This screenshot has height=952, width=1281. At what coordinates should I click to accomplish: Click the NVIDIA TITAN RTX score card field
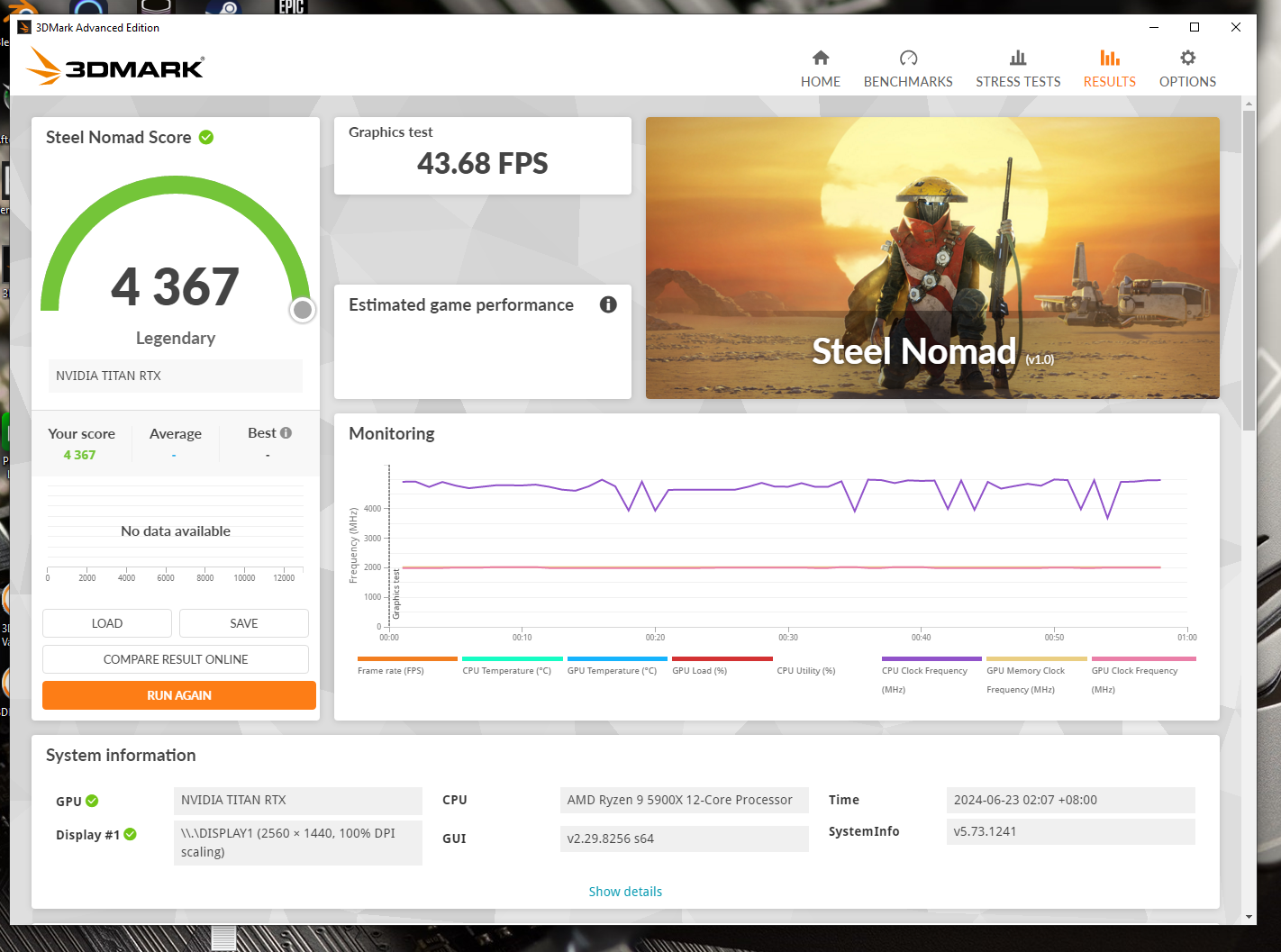[176, 376]
